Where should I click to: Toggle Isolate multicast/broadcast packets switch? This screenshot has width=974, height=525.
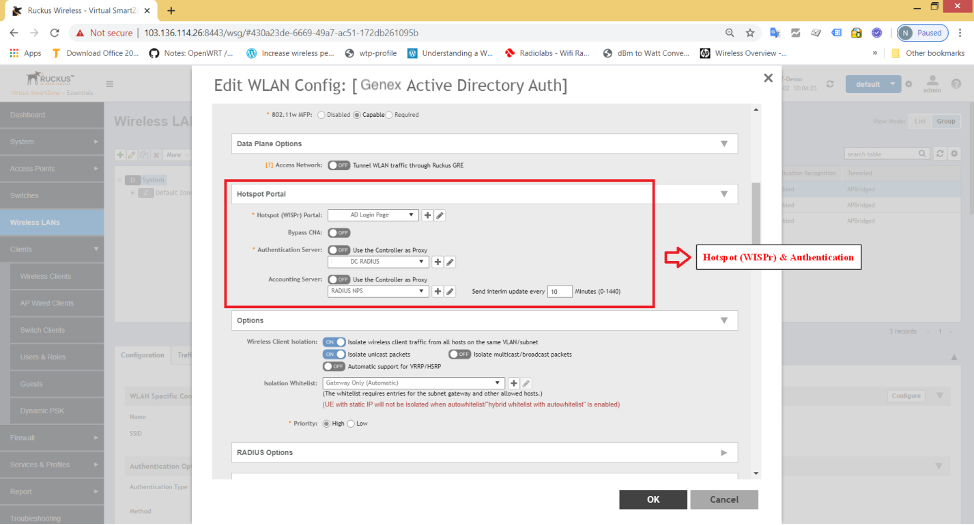tap(460, 354)
